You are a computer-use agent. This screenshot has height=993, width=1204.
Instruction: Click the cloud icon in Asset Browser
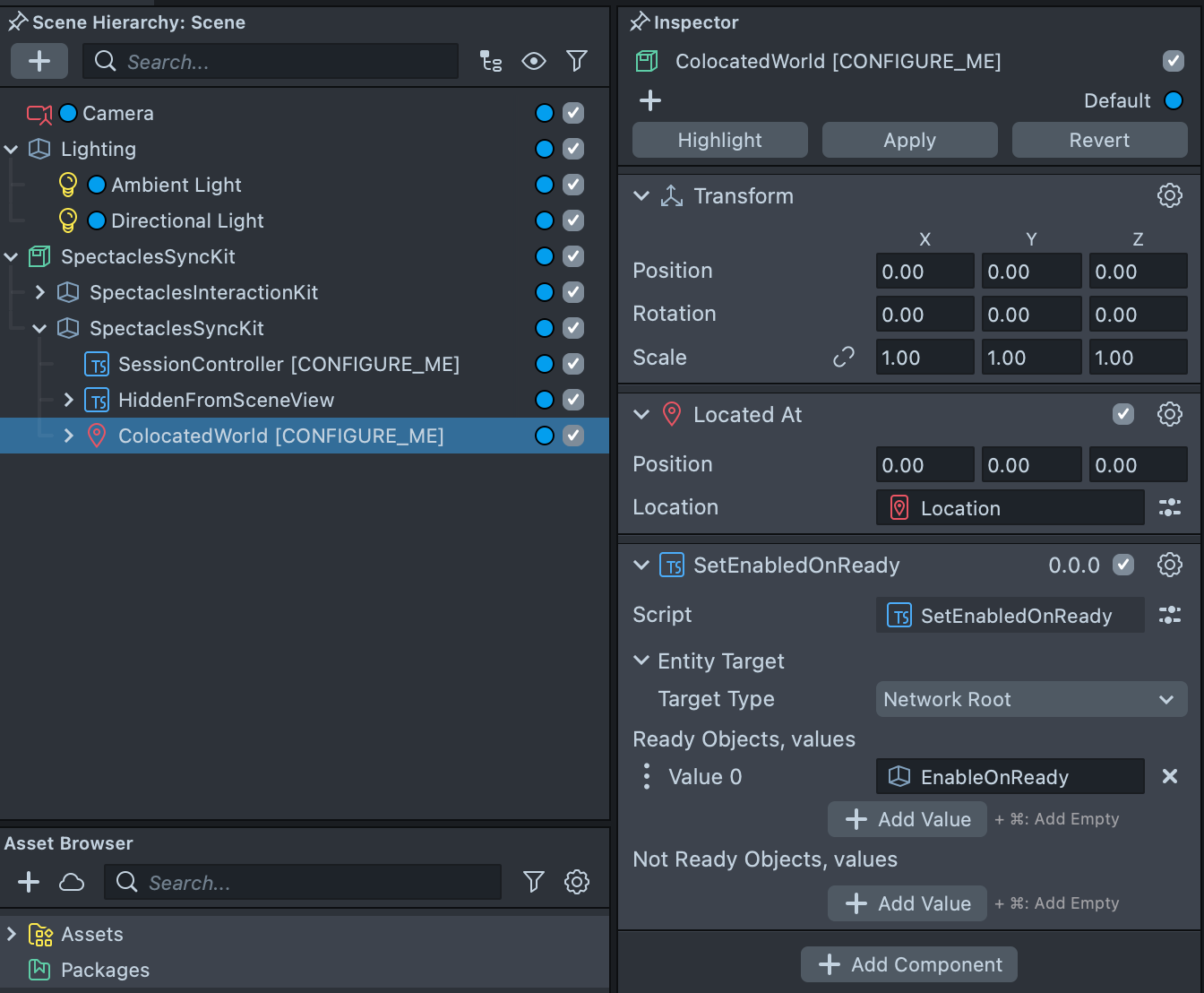(x=72, y=882)
